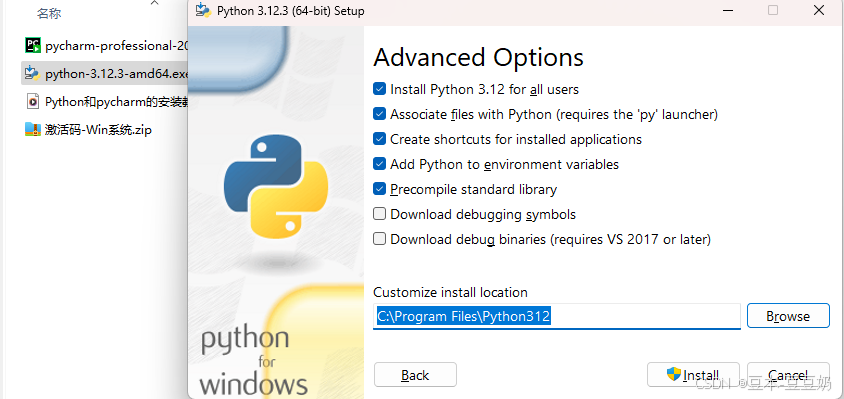This screenshot has width=844, height=399.
Task: Enable Download debug binaries option
Action: coord(379,239)
